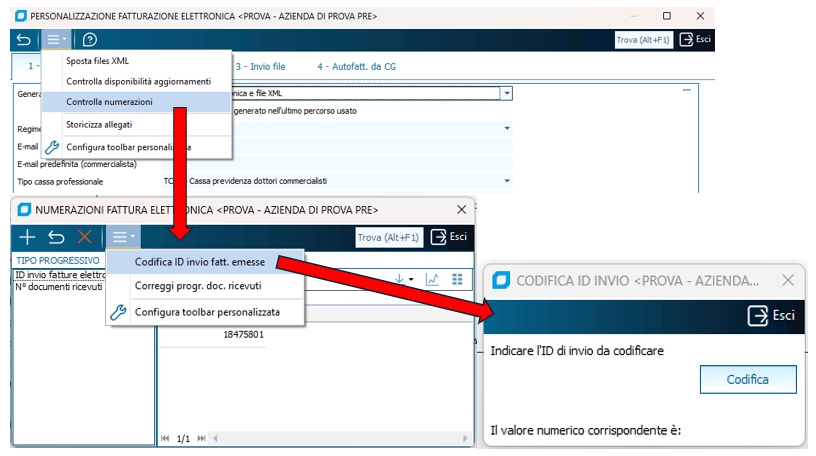This screenshot has height=456, width=816.
Task: Switch to the 3 - Invio file tab
Action: (260, 67)
